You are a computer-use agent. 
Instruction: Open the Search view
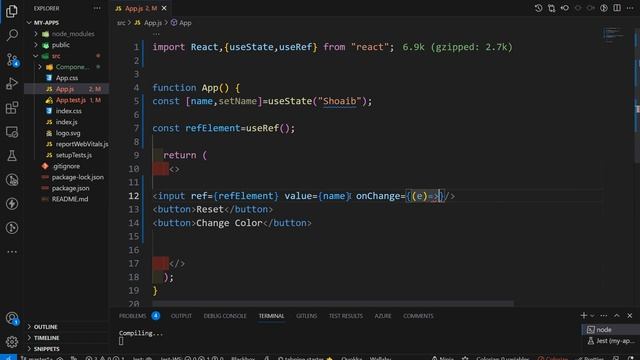coord(12,35)
